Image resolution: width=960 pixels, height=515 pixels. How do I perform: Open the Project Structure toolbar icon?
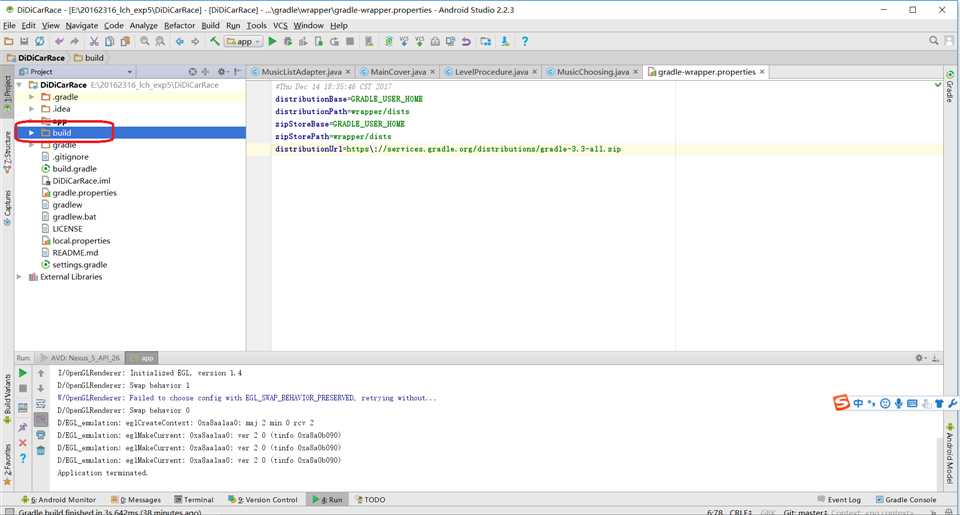coord(486,42)
